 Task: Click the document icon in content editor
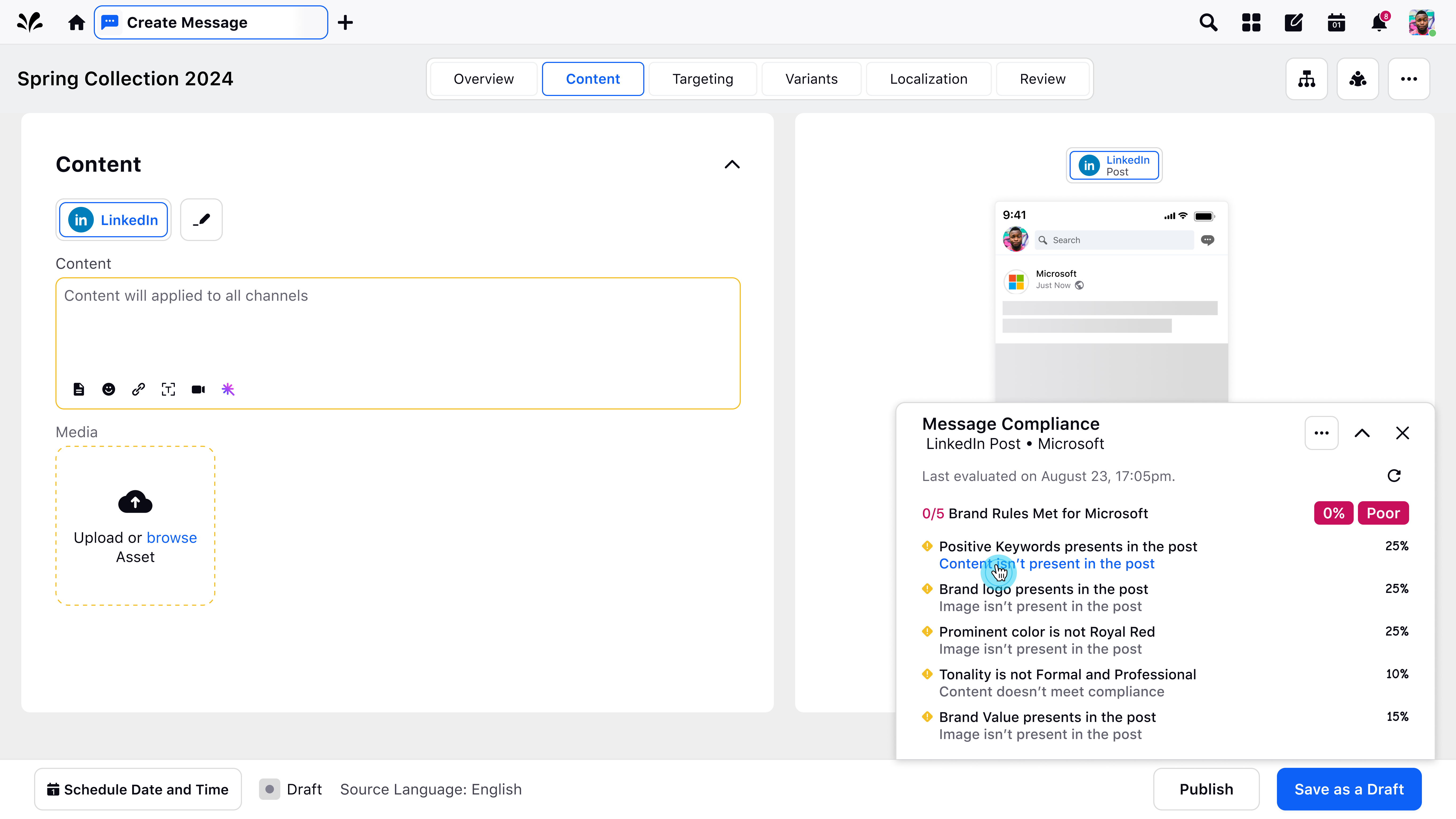(x=79, y=389)
